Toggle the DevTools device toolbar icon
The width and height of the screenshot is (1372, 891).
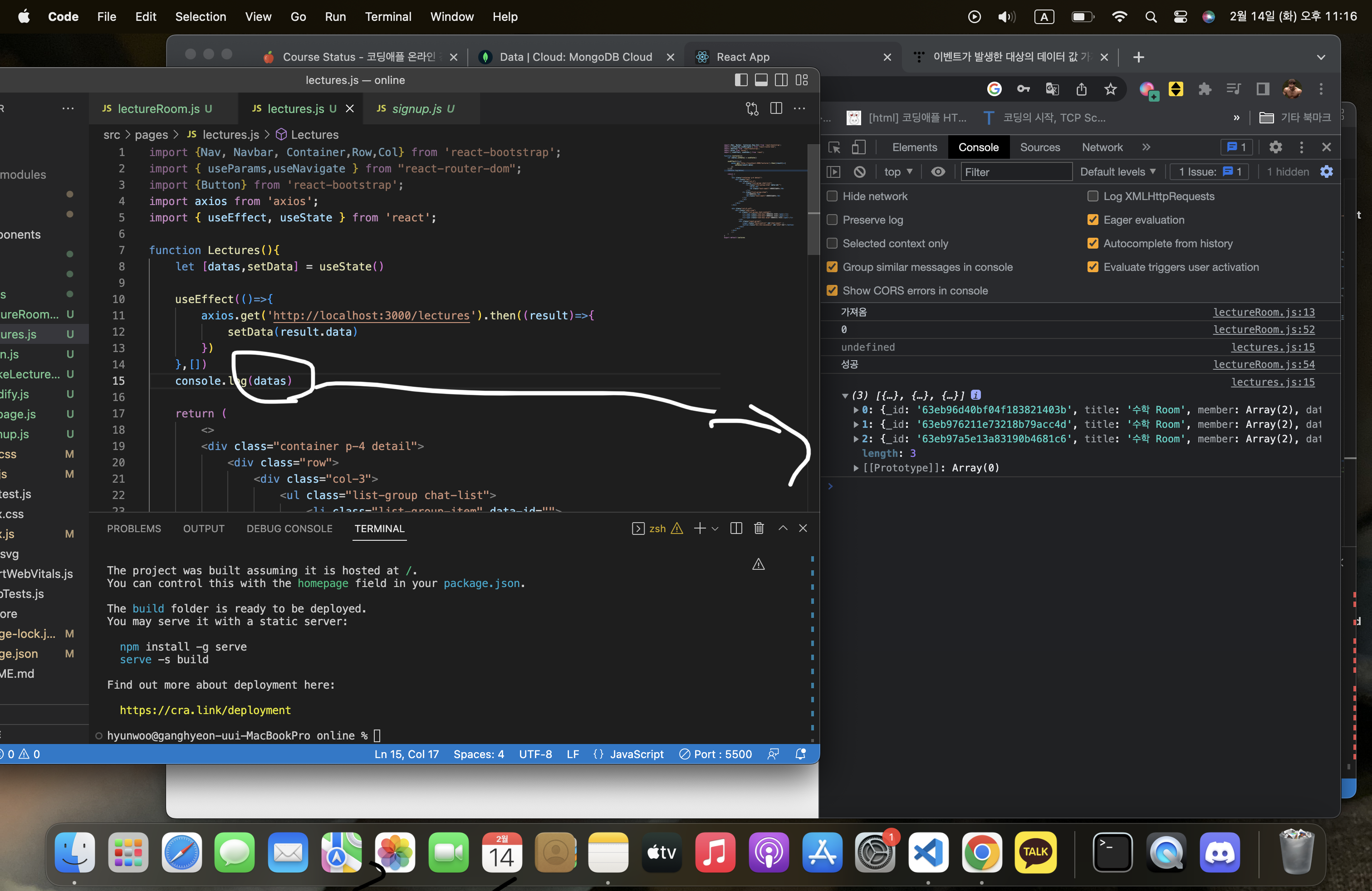point(858,147)
